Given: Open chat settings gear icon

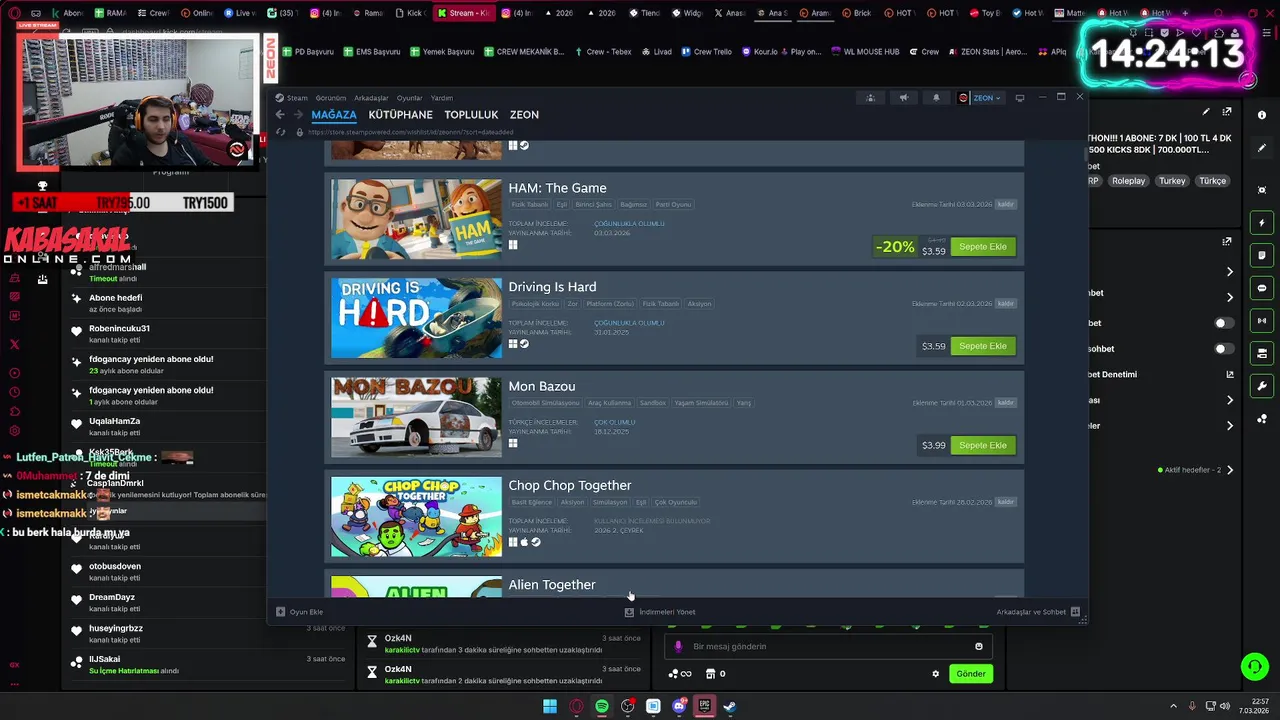Looking at the screenshot, I should tap(936, 674).
